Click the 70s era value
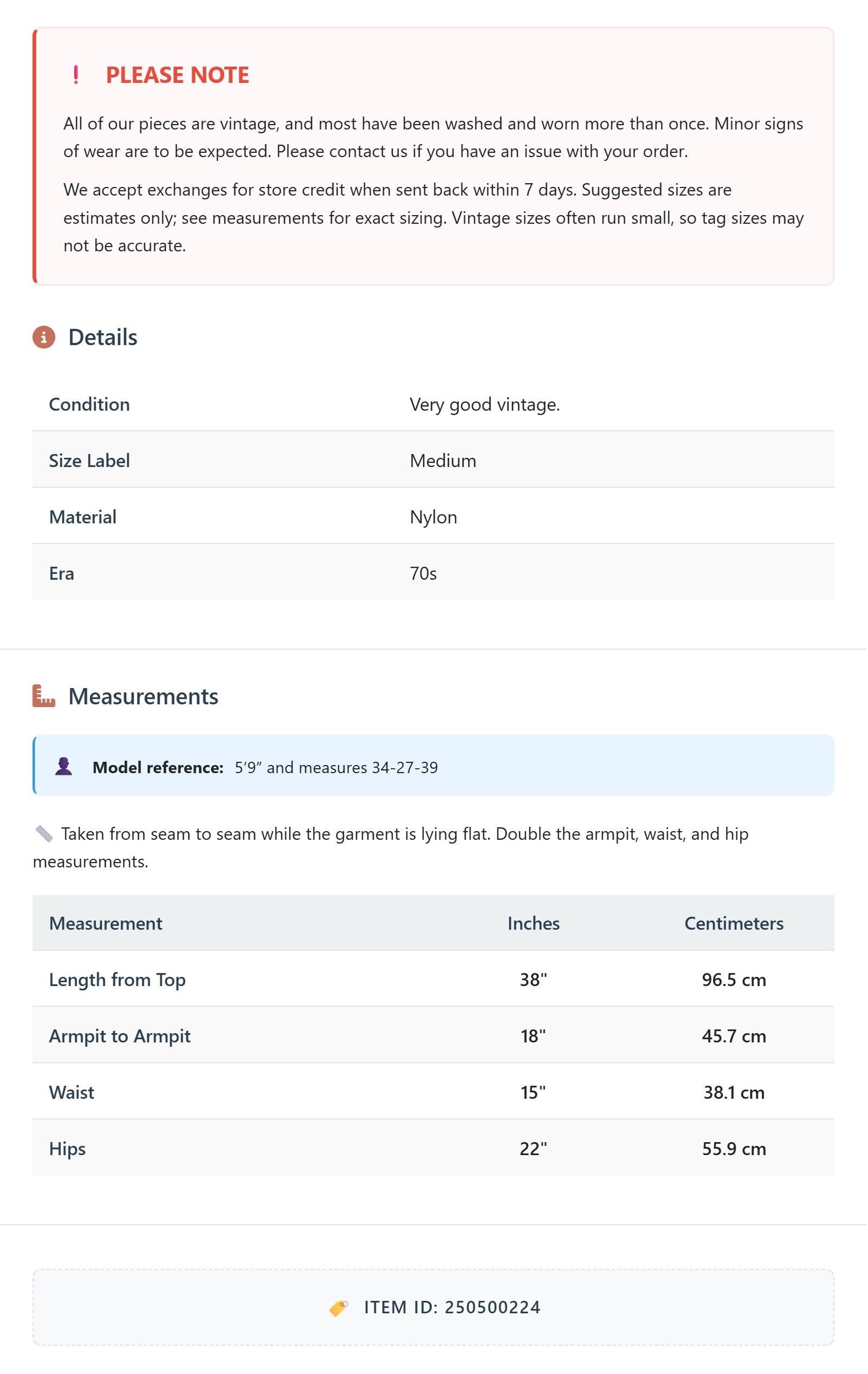The width and height of the screenshot is (868, 1374). [423, 573]
